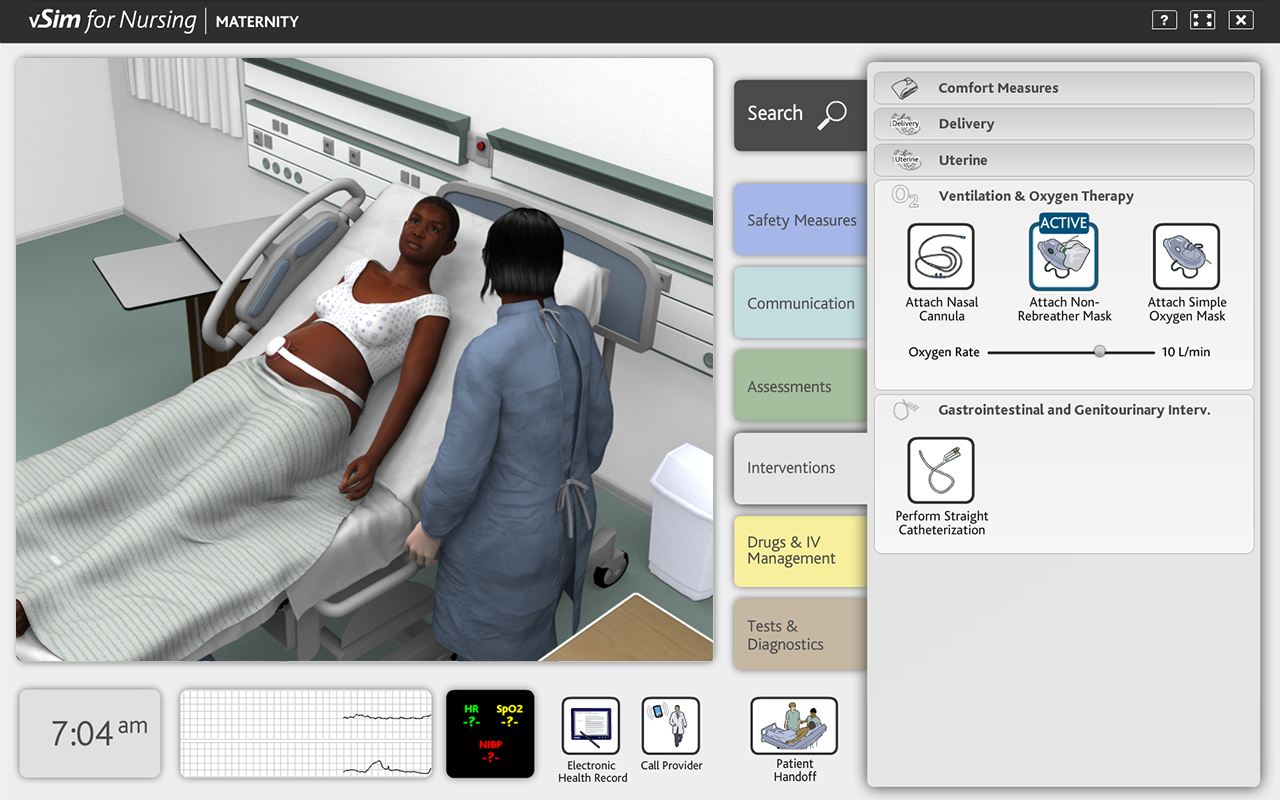Open the help question mark icon
The image size is (1280, 800).
(1163, 19)
